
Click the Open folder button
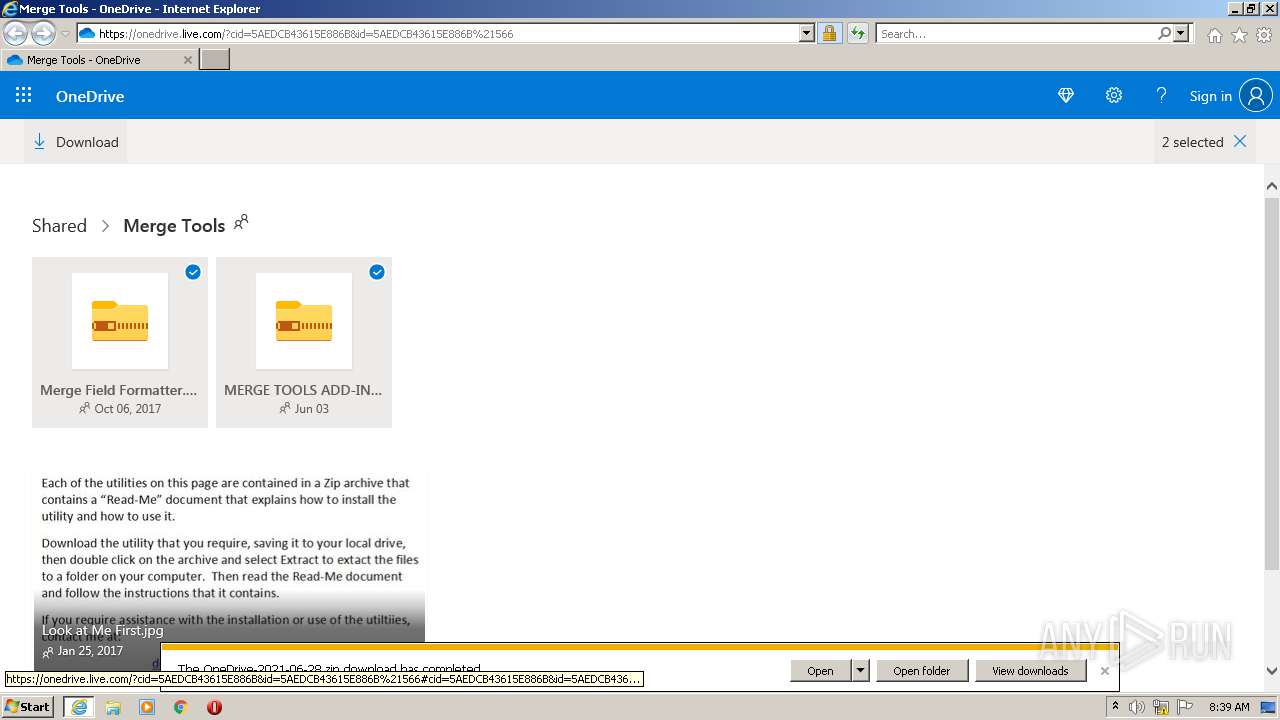point(922,671)
